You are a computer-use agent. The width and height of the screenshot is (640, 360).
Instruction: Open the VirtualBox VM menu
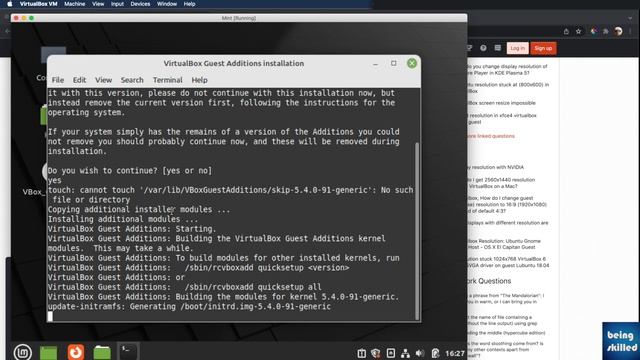(x=38, y=4)
